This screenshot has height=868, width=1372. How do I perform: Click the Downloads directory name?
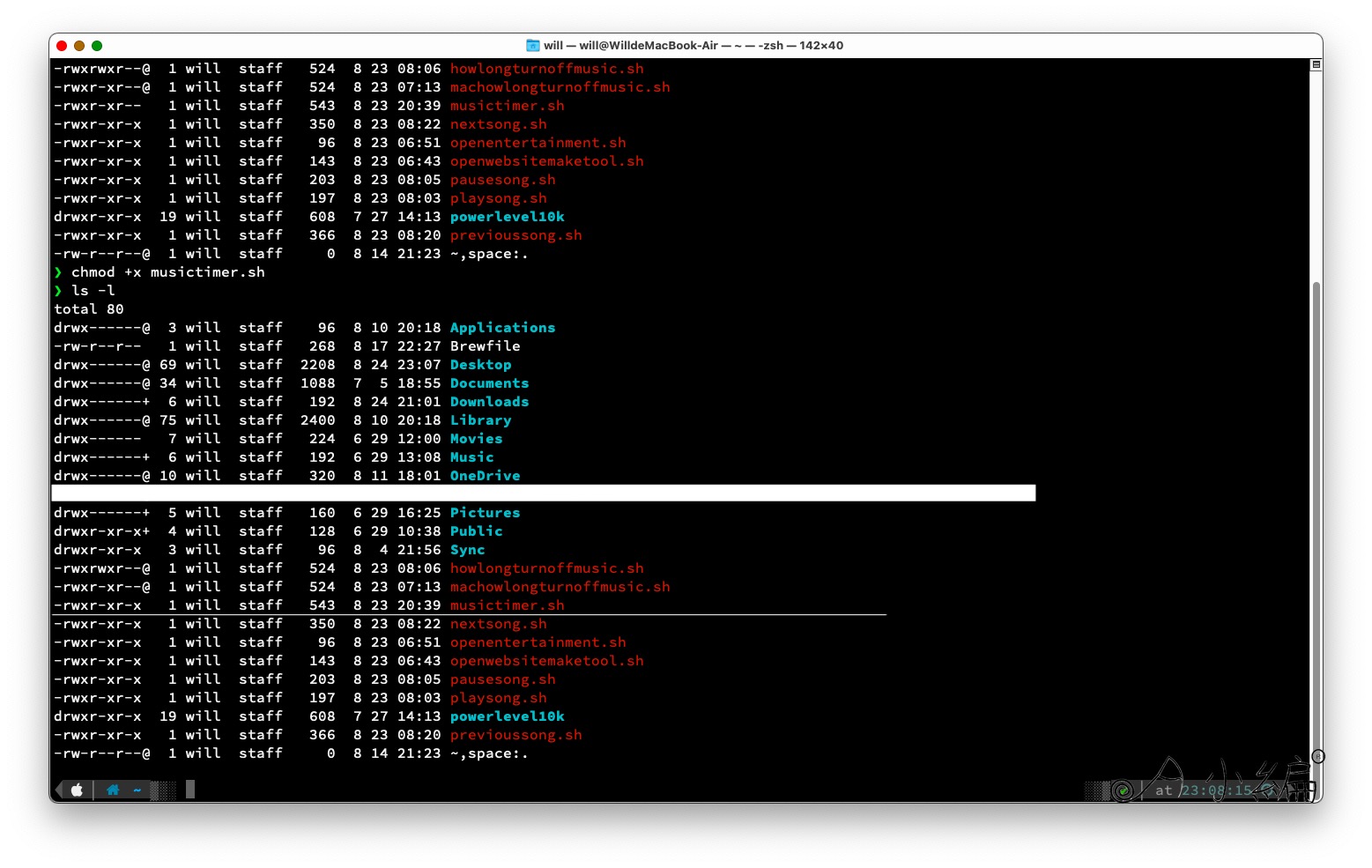pos(490,402)
